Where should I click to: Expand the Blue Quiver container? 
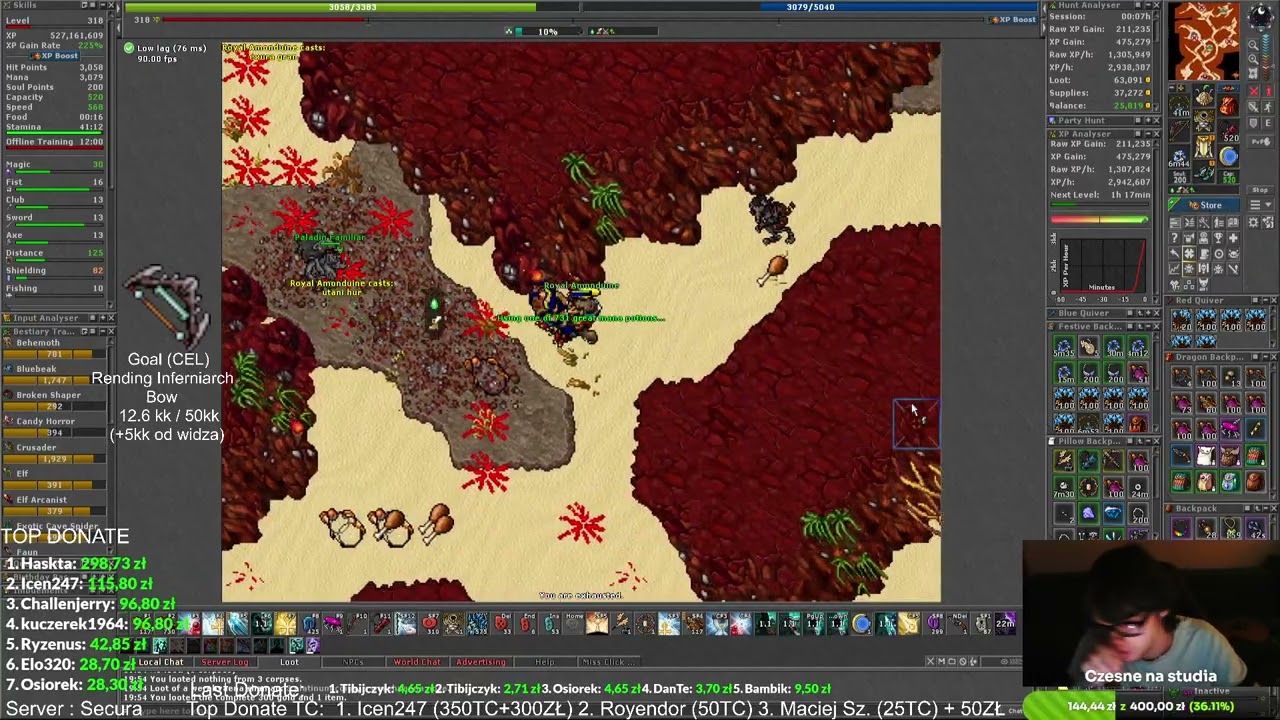point(1148,313)
